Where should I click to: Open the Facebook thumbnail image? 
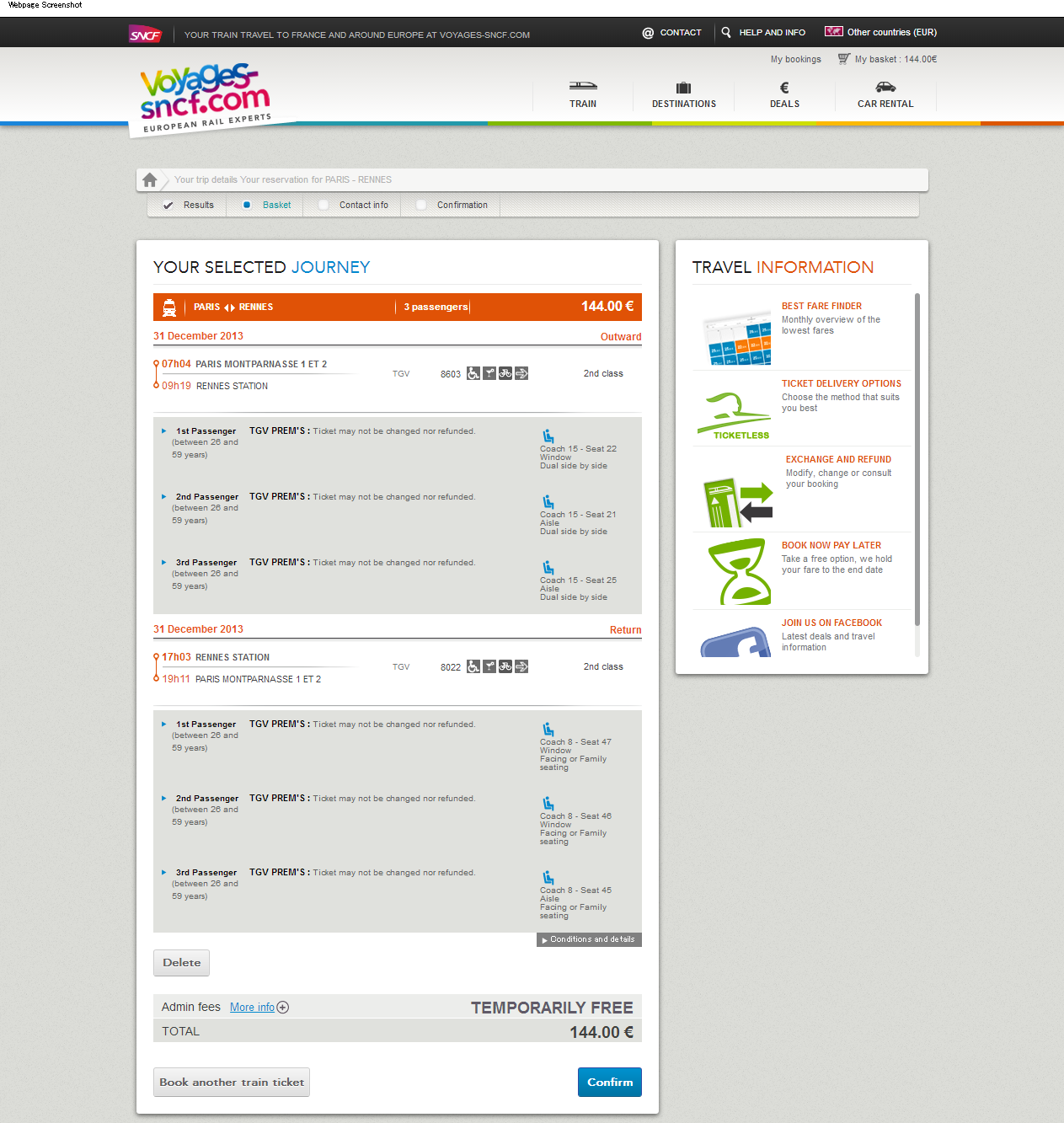point(736,642)
